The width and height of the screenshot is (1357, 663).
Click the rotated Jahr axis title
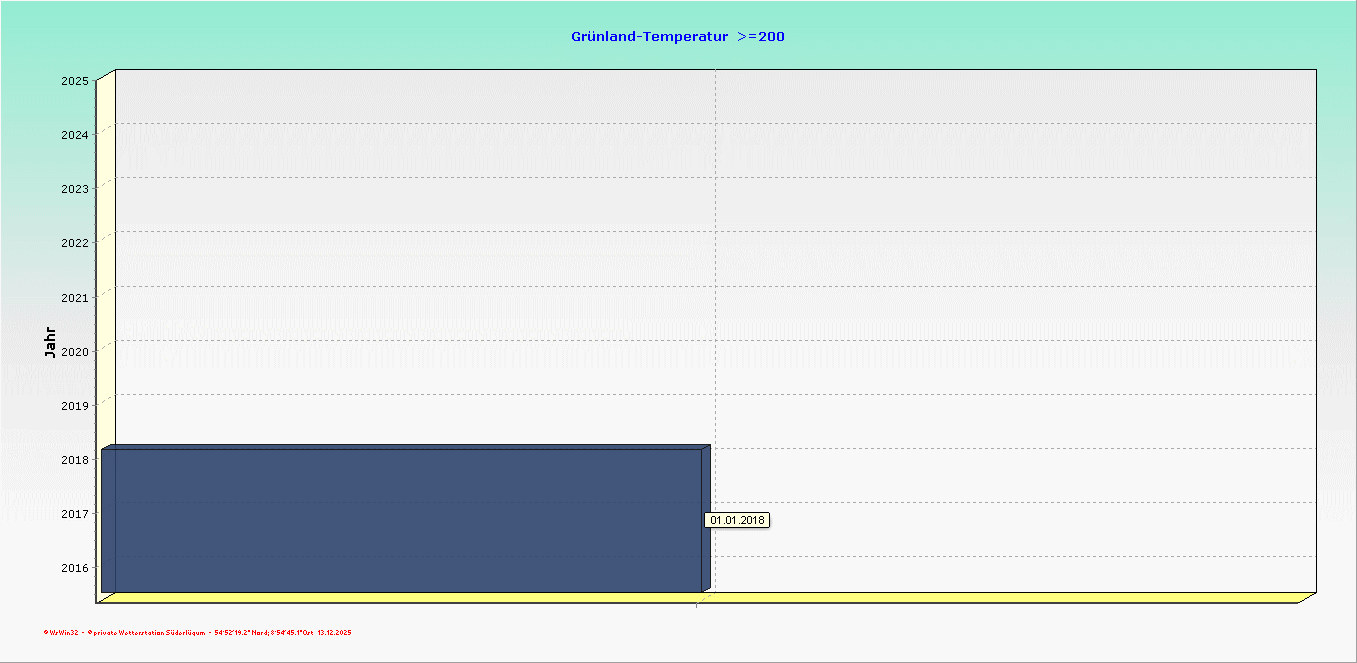(x=50, y=342)
